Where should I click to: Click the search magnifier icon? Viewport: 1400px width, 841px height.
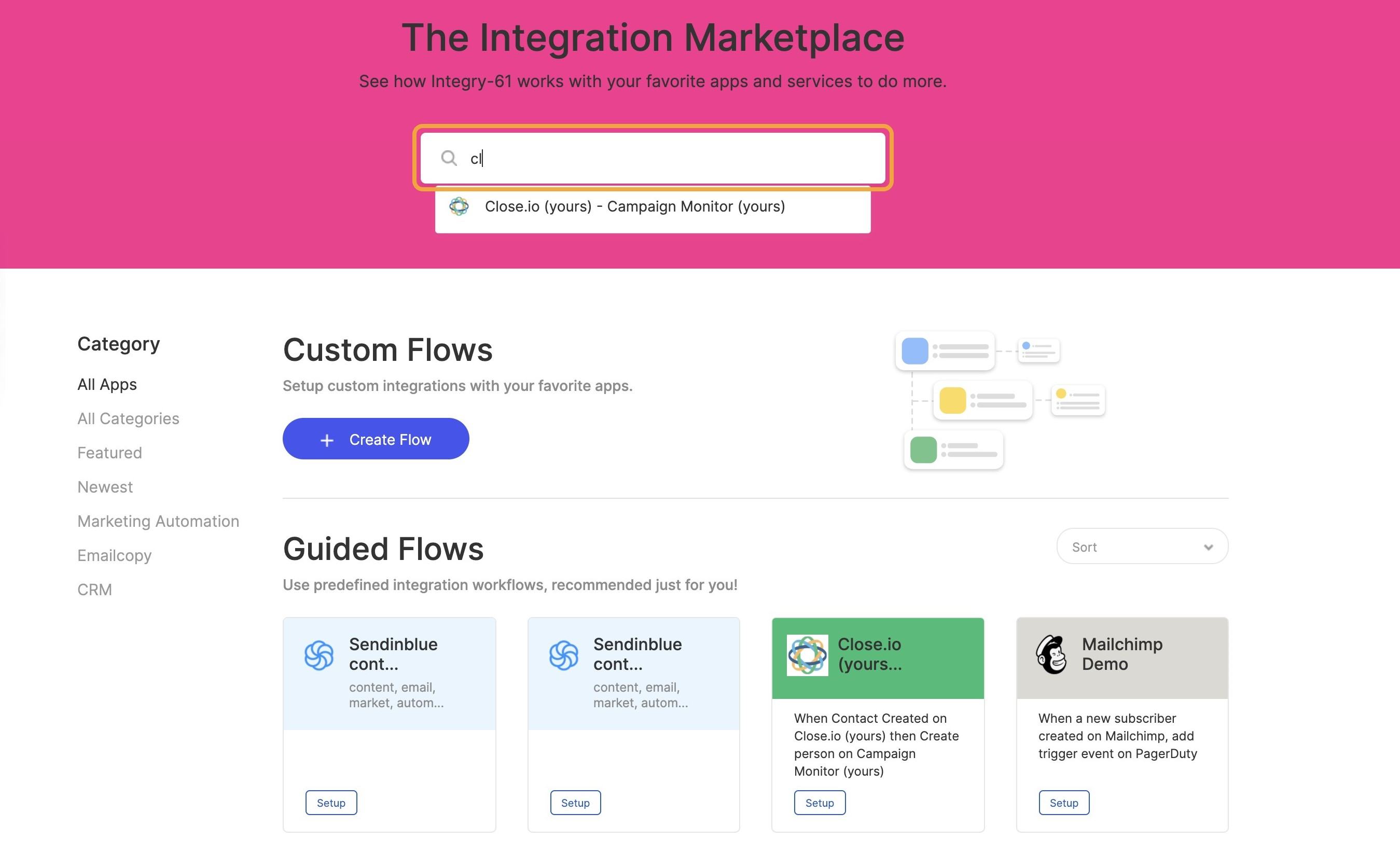(x=448, y=158)
